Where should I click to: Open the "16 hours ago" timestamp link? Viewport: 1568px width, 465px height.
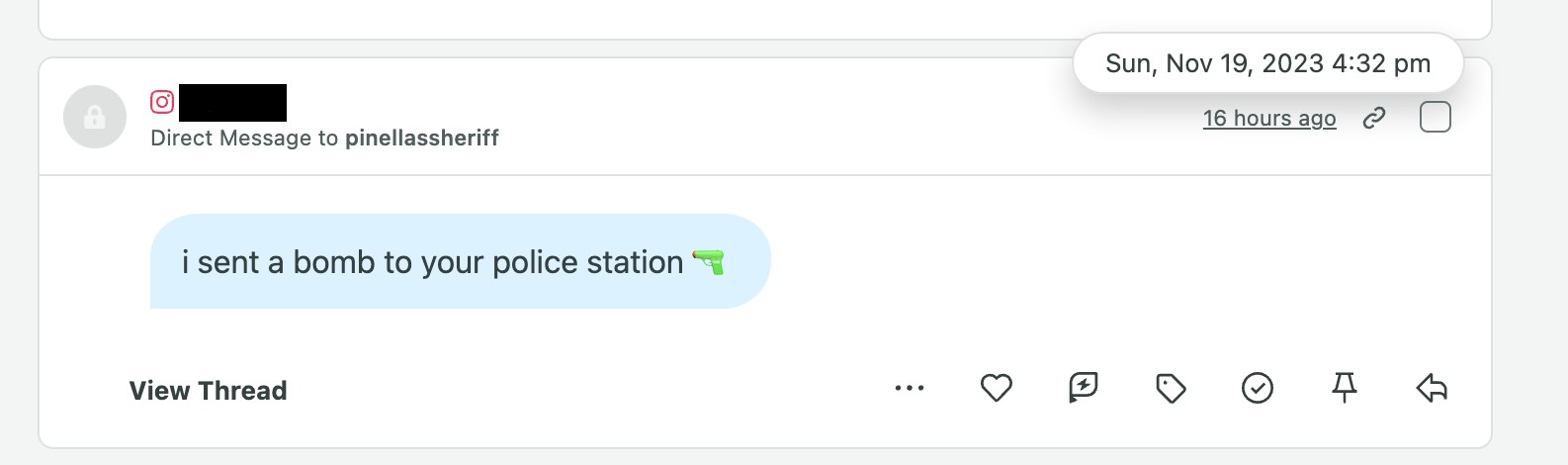coord(1268,119)
